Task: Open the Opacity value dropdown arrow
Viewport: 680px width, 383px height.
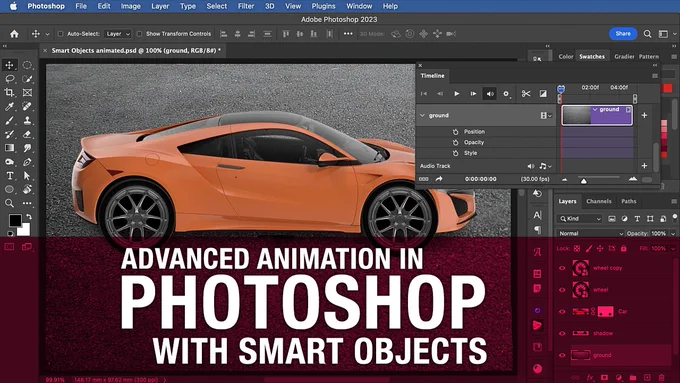Action: (673, 233)
